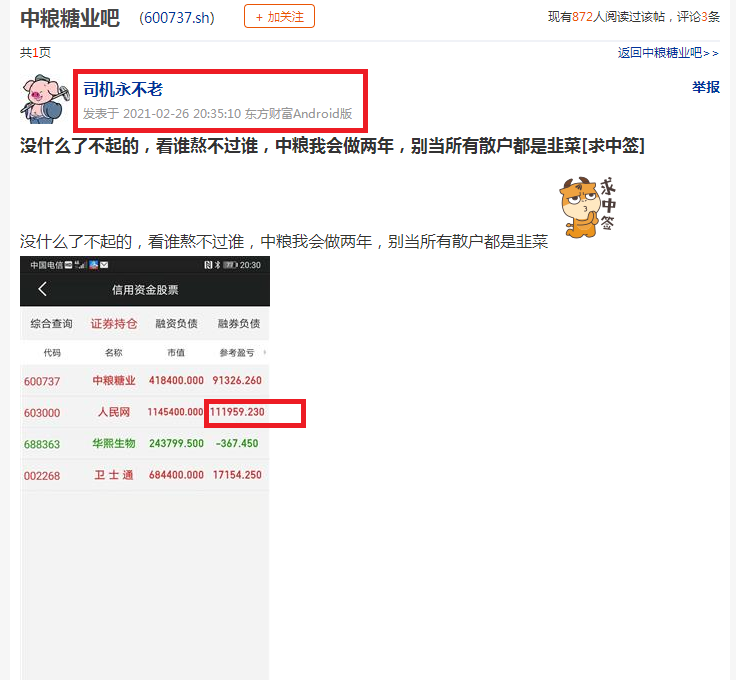Click the 共1页 page count
The height and width of the screenshot is (680, 736).
pyautogui.click(x=35, y=53)
